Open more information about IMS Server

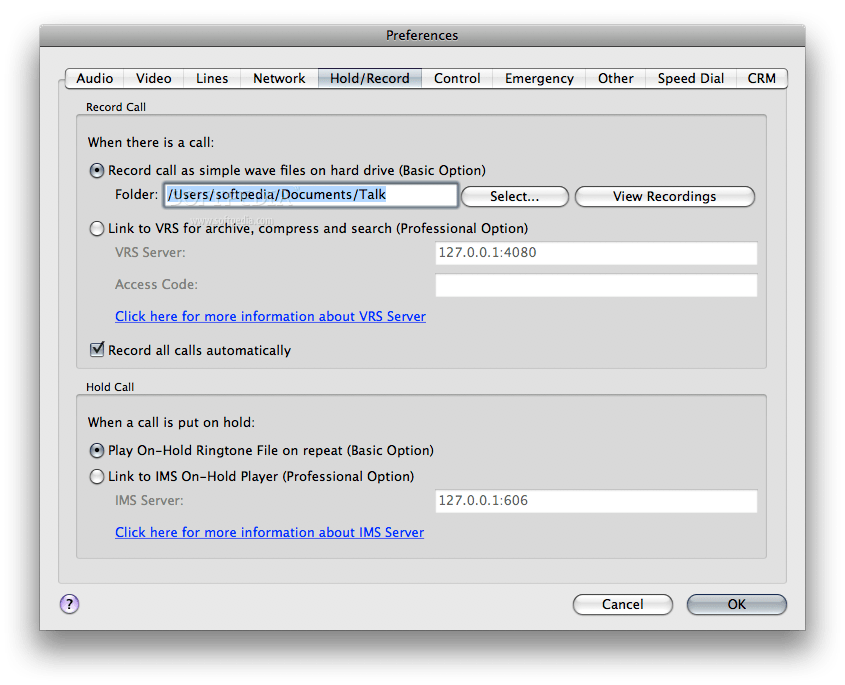pyautogui.click(x=269, y=532)
